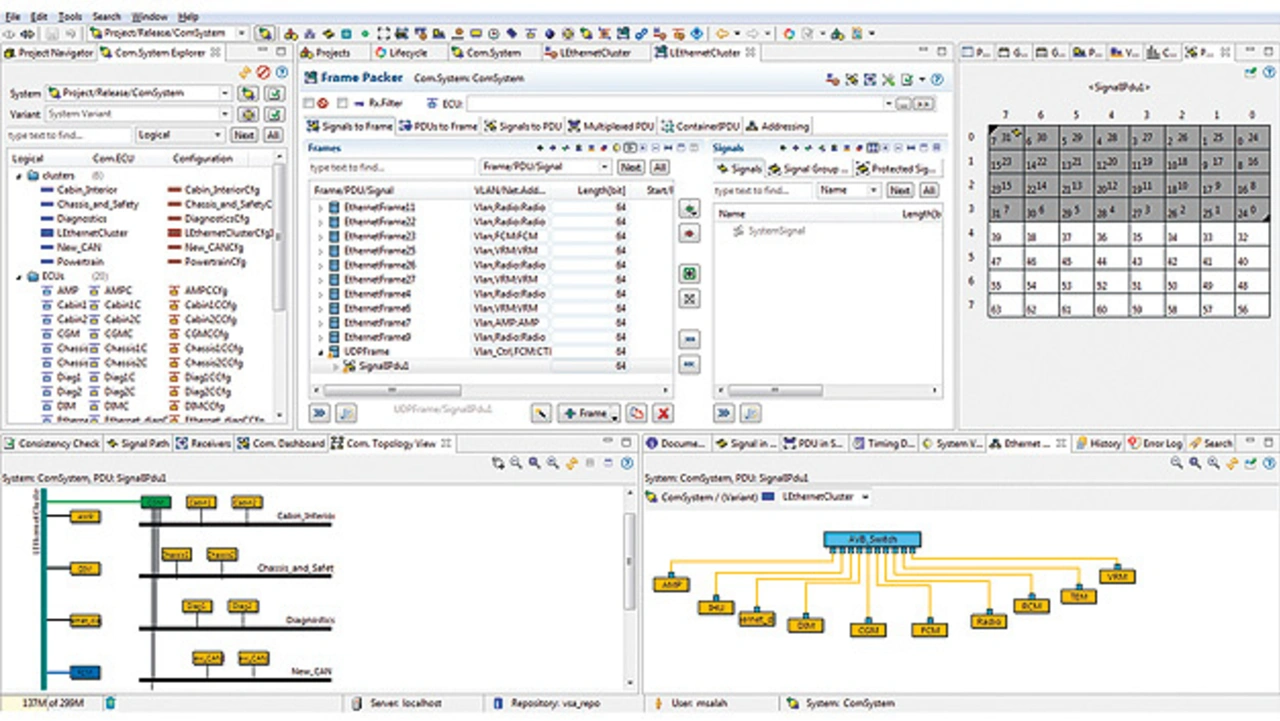
Task: Switch to the PDUs to Frame tab
Action: 438,126
